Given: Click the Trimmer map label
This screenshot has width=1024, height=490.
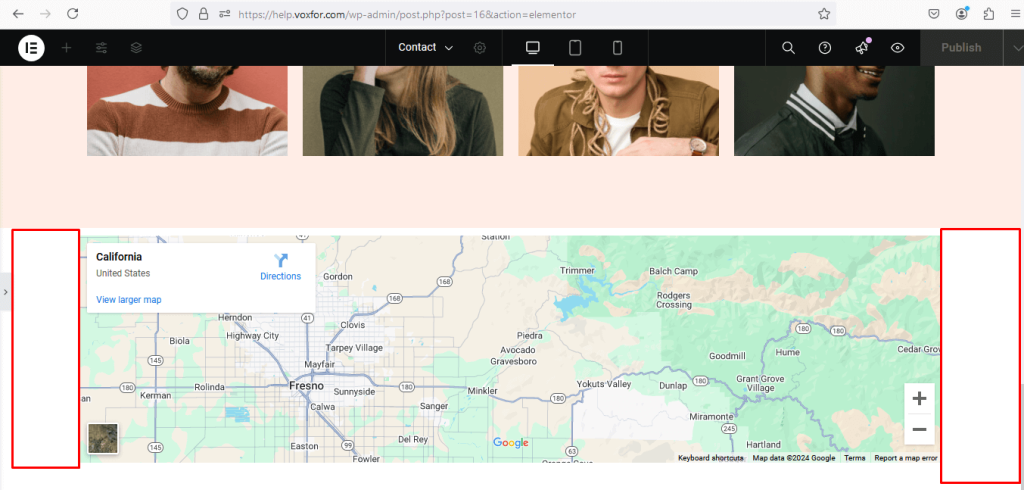Looking at the screenshot, I should point(577,270).
